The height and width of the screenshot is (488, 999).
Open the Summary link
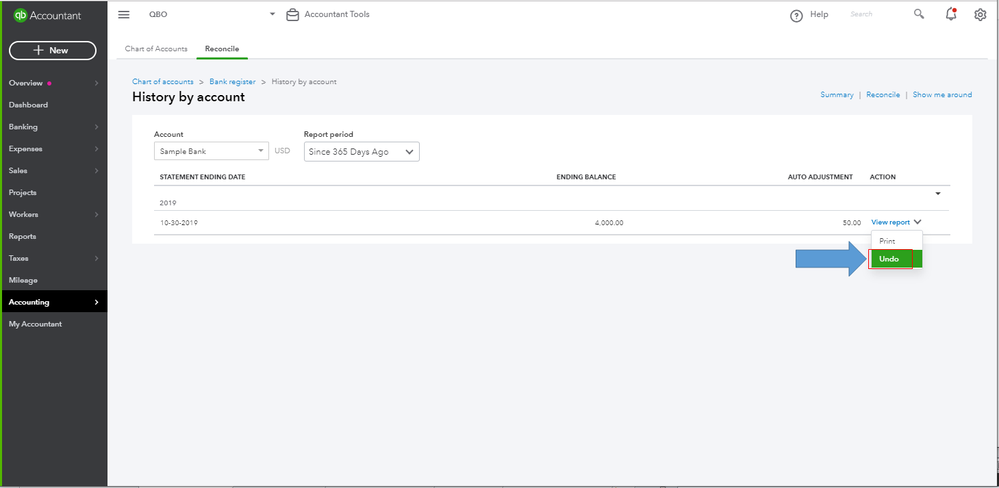(x=837, y=95)
